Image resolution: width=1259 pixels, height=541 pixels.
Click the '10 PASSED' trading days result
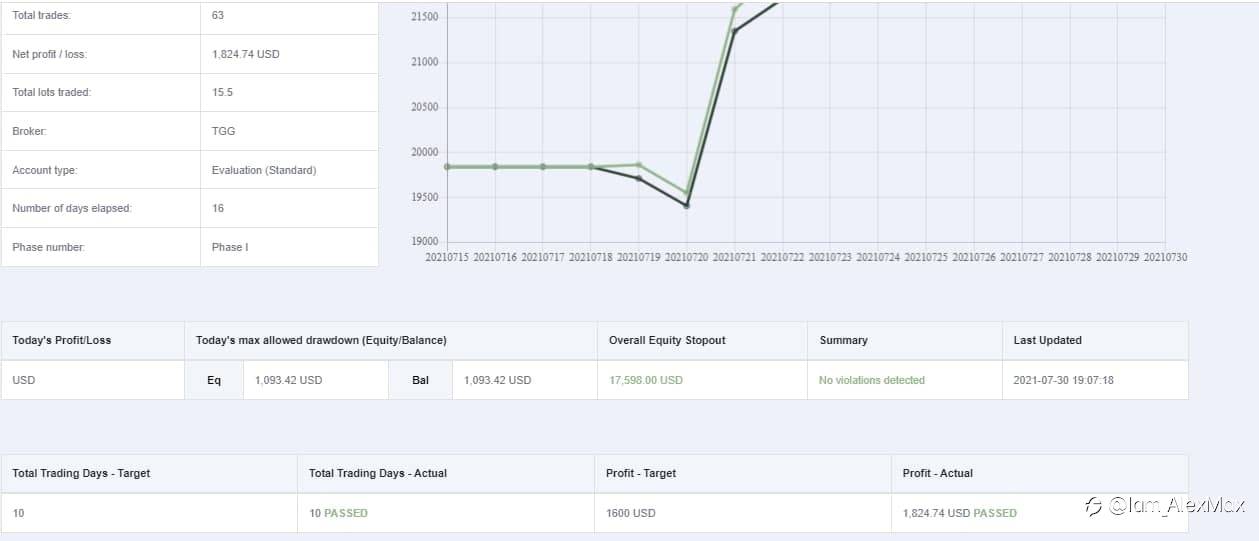tap(339, 513)
